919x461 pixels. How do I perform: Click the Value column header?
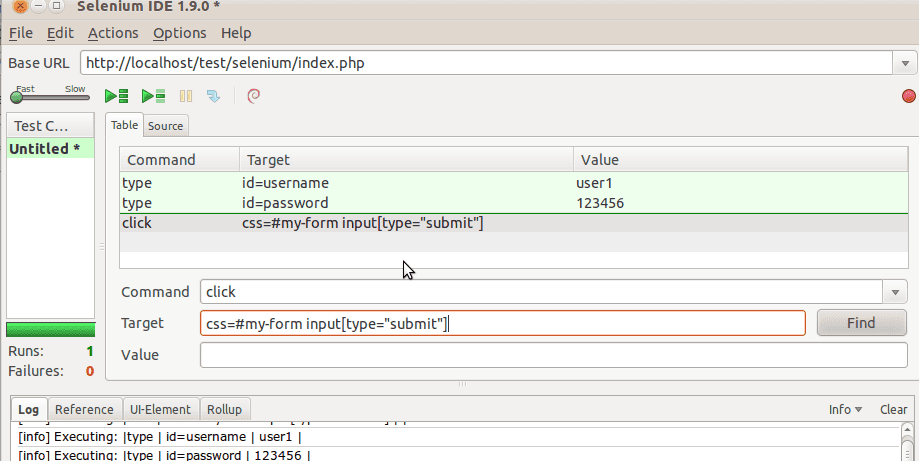(x=741, y=160)
